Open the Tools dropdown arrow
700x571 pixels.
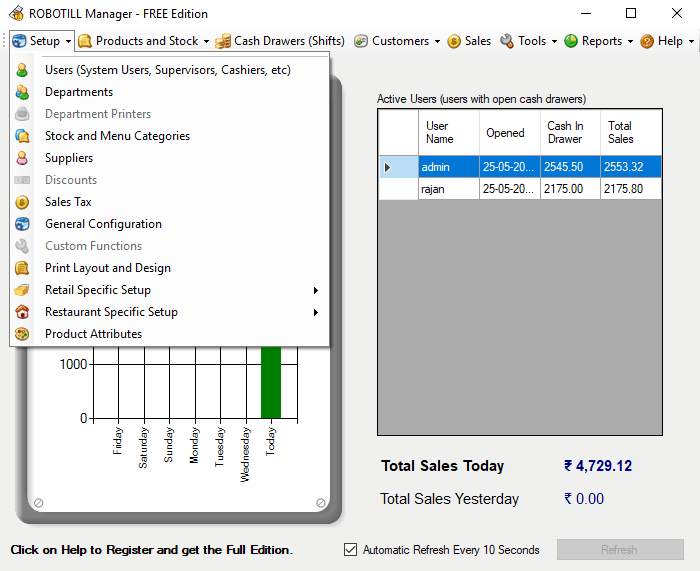point(554,42)
